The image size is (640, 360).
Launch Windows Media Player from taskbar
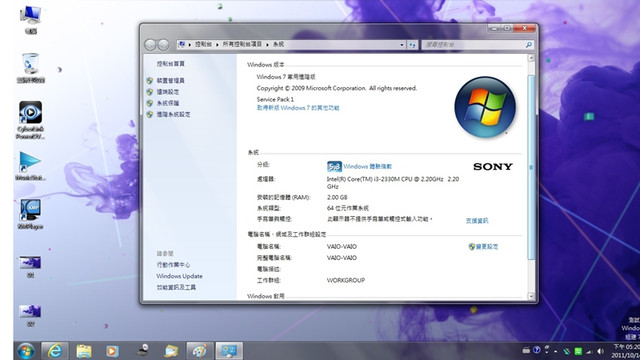(112, 351)
